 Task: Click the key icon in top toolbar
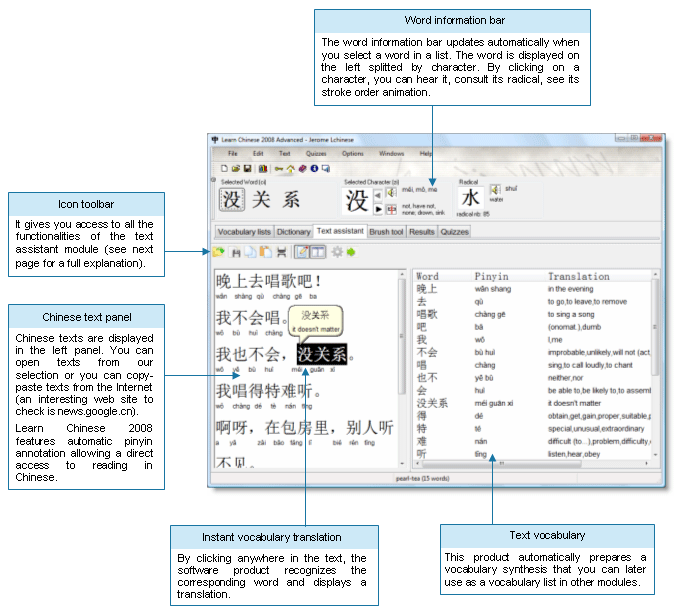click(x=278, y=168)
